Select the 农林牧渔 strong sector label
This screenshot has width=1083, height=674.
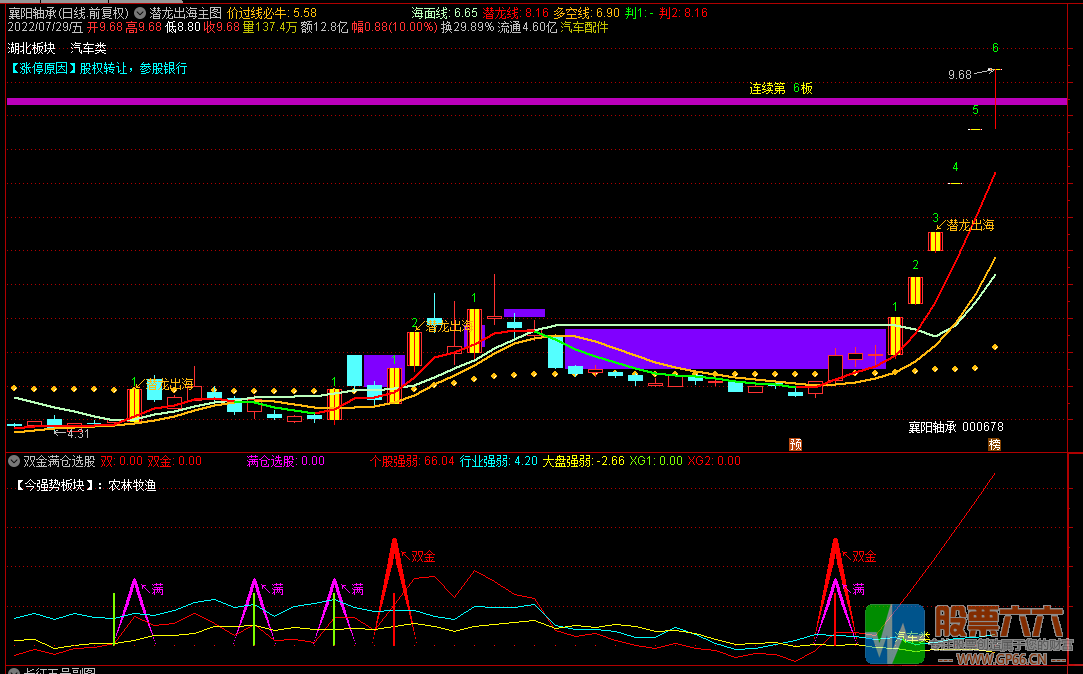(x=132, y=485)
